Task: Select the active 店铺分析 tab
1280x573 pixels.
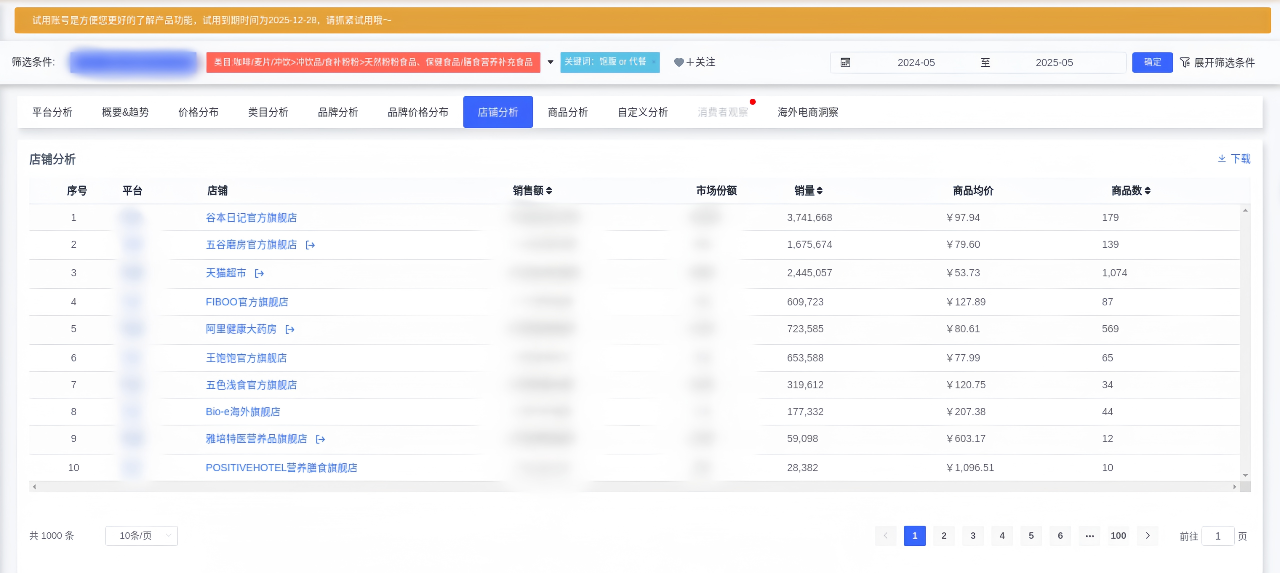Action: pos(498,112)
